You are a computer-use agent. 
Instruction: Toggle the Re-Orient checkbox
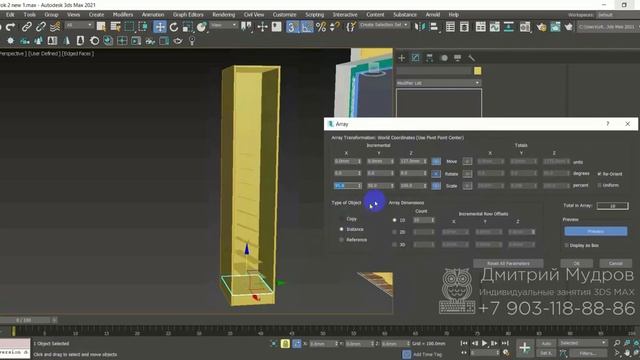(600, 174)
